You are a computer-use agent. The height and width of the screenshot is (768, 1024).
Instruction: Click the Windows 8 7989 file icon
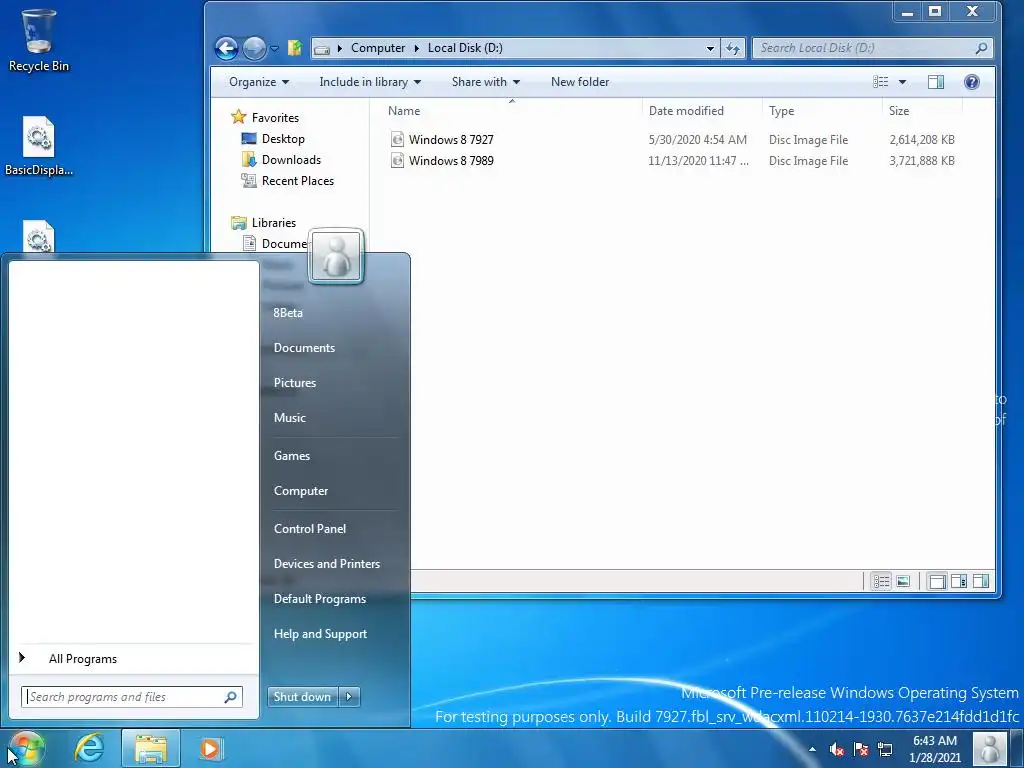(397, 161)
